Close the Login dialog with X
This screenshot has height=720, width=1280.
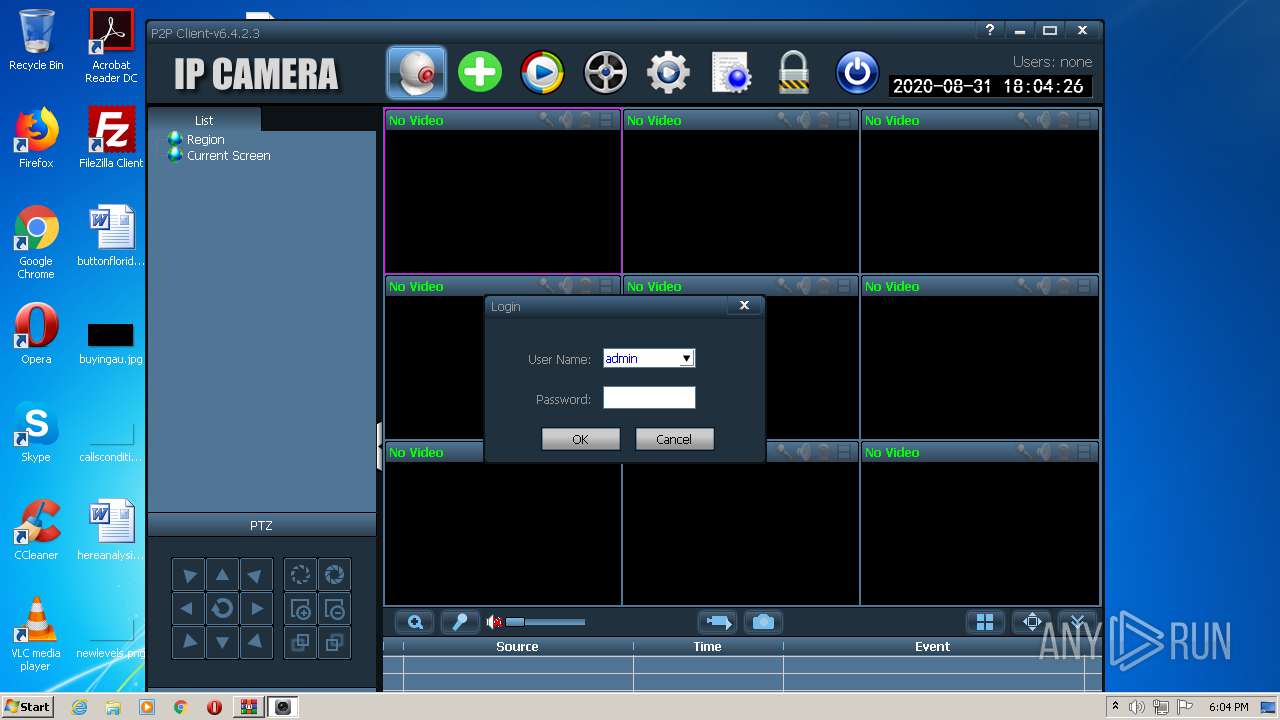pyautogui.click(x=744, y=306)
